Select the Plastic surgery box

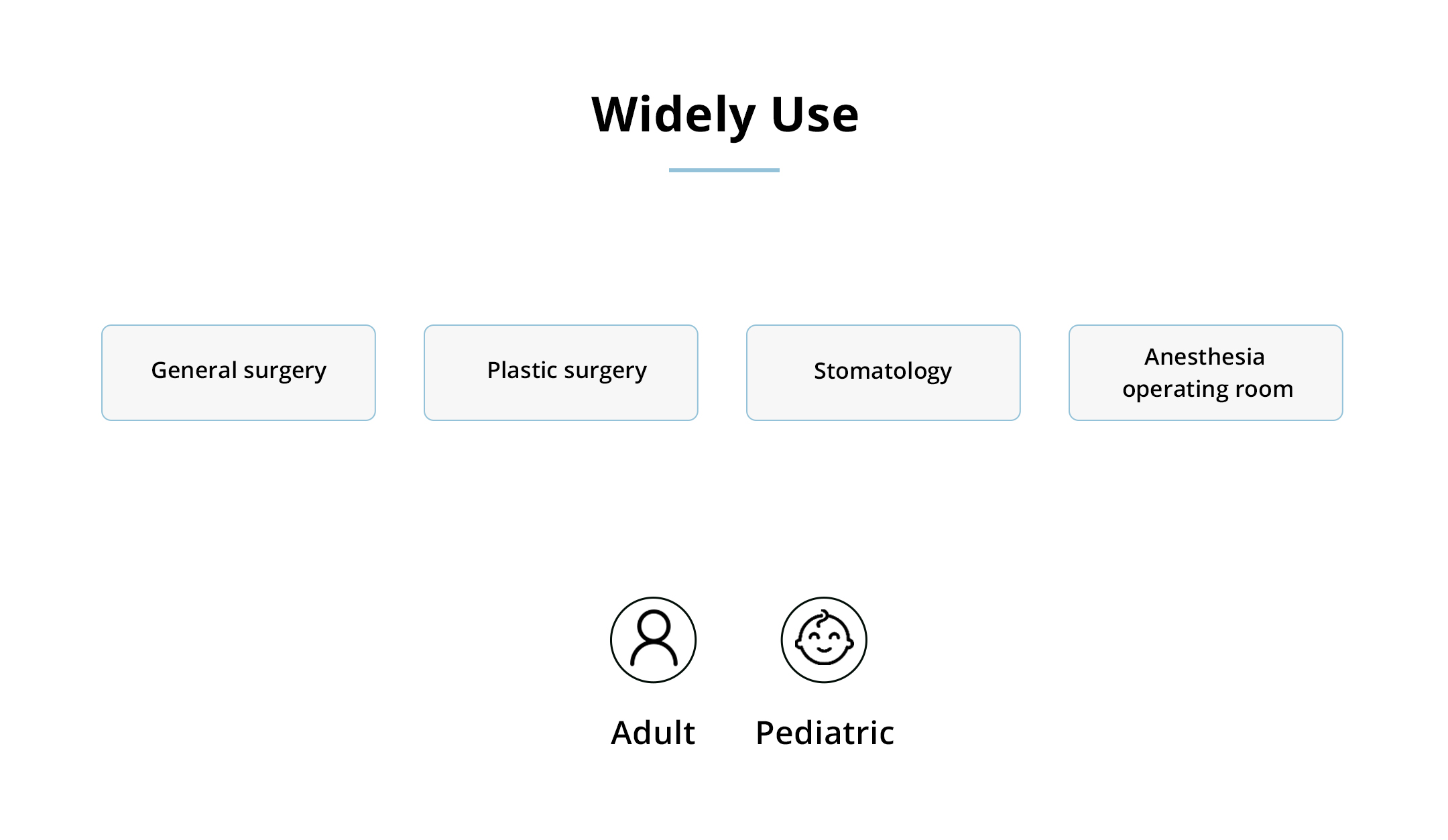pyautogui.click(x=561, y=373)
